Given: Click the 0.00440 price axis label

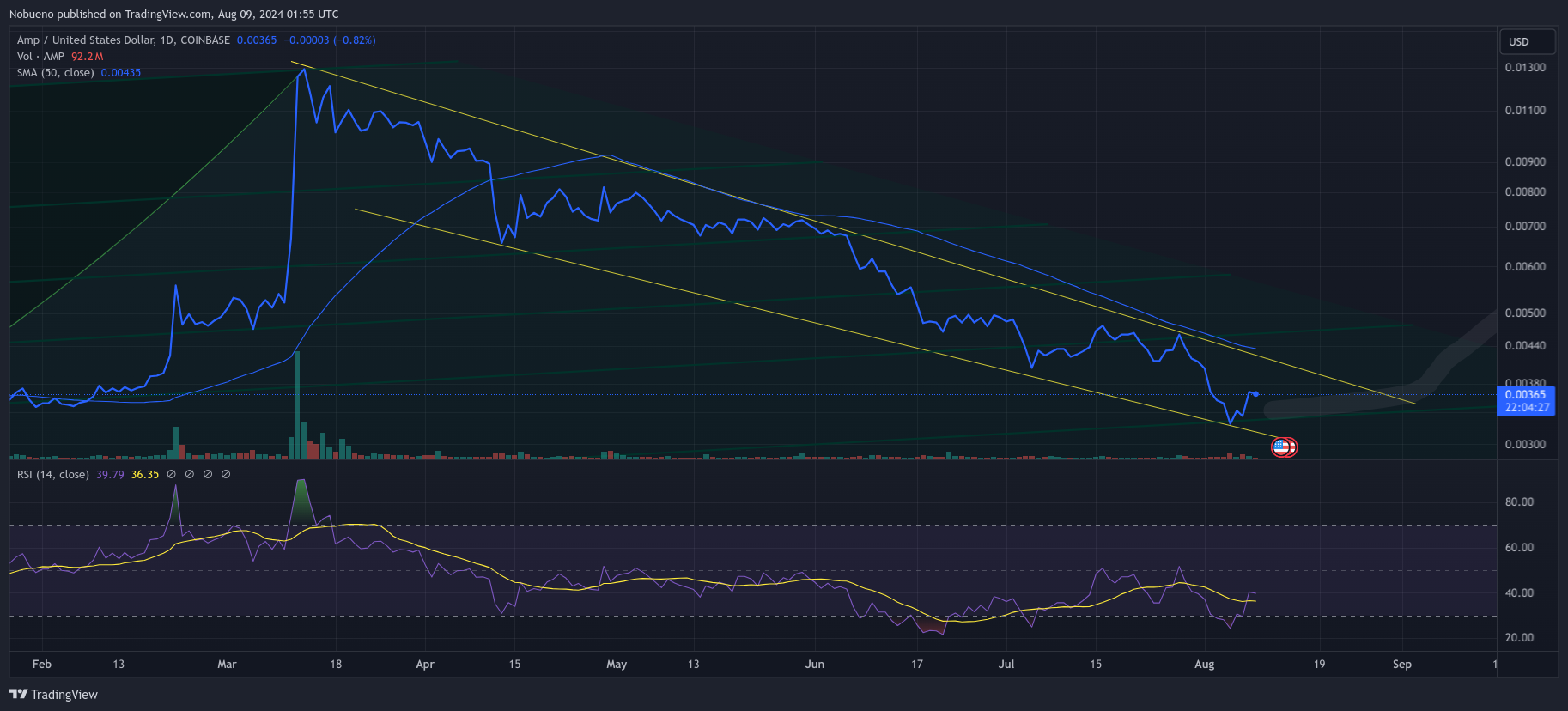Looking at the screenshot, I should click(x=1525, y=345).
